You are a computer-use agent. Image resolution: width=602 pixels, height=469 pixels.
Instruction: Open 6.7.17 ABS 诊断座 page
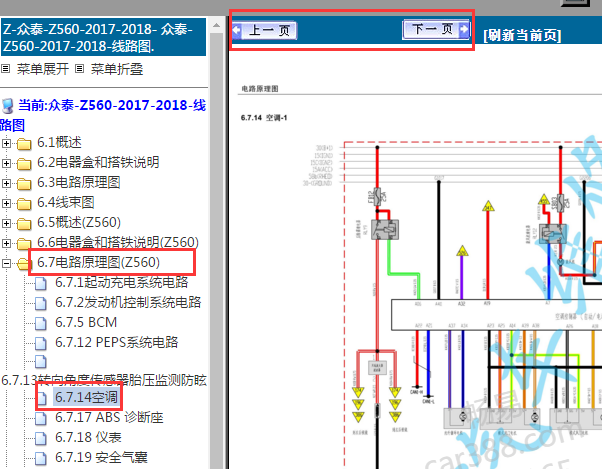point(109,417)
